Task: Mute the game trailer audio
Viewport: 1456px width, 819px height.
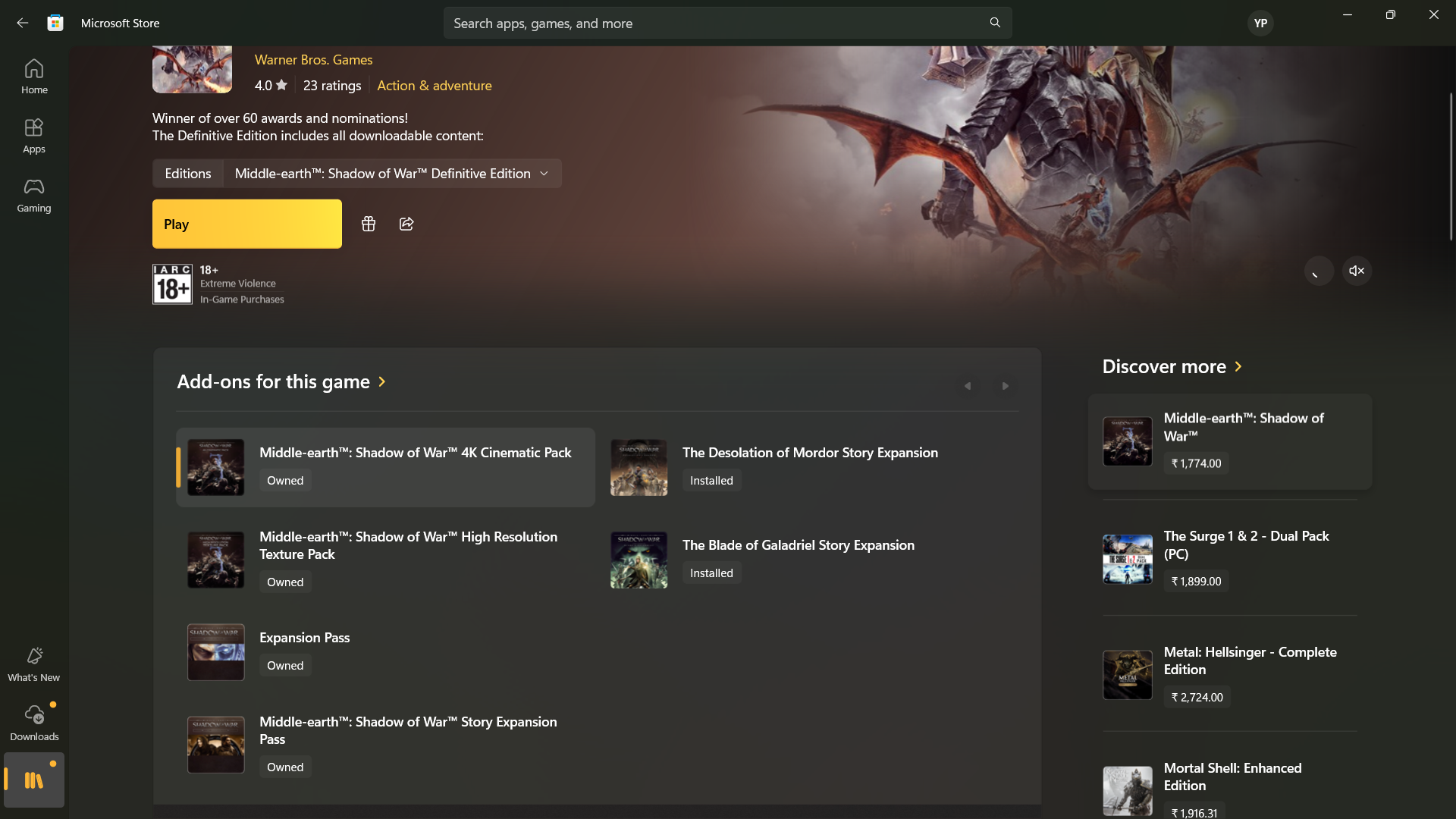Action: point(1357,271)
